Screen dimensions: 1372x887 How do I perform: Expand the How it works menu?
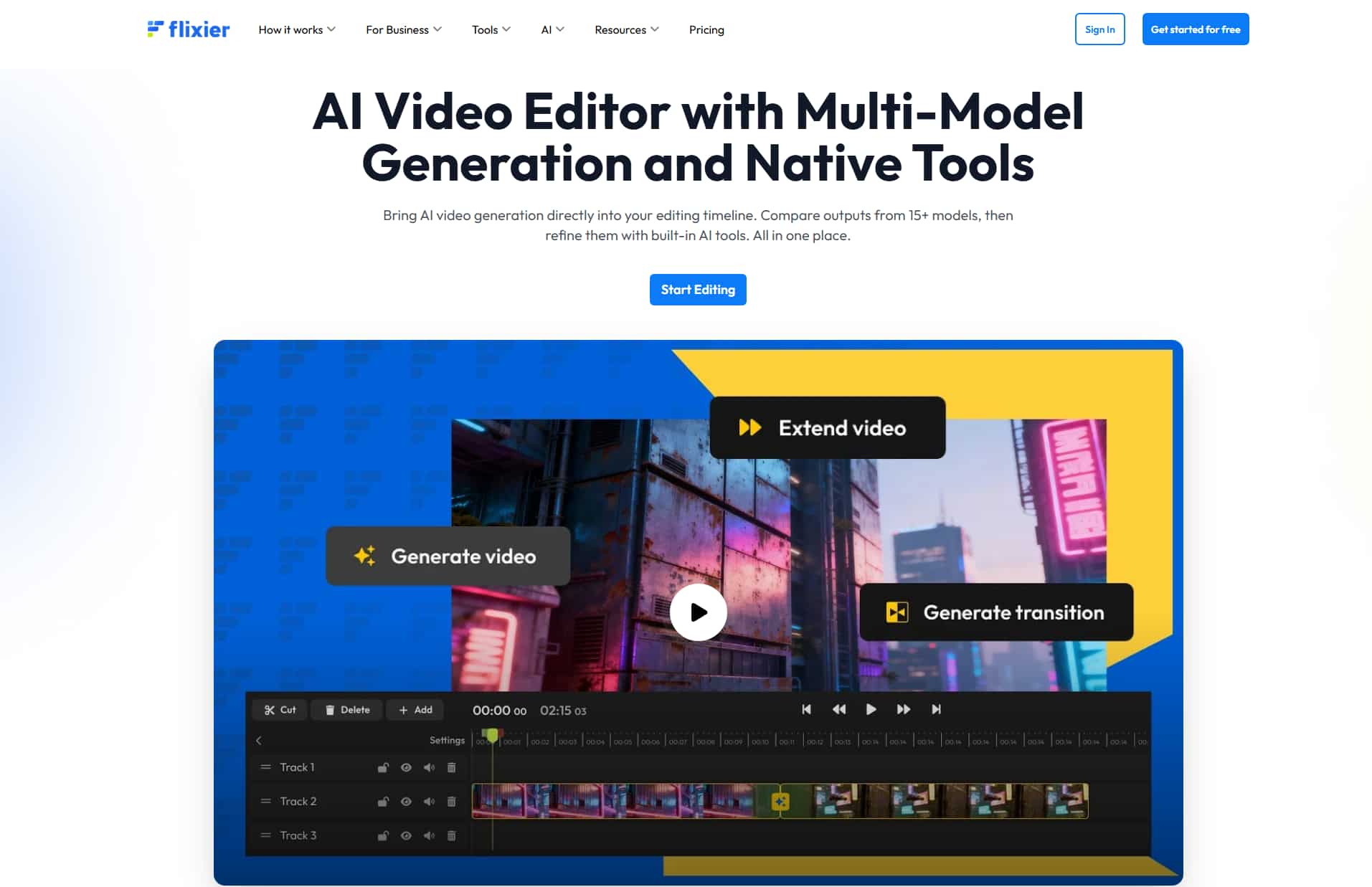297,29
